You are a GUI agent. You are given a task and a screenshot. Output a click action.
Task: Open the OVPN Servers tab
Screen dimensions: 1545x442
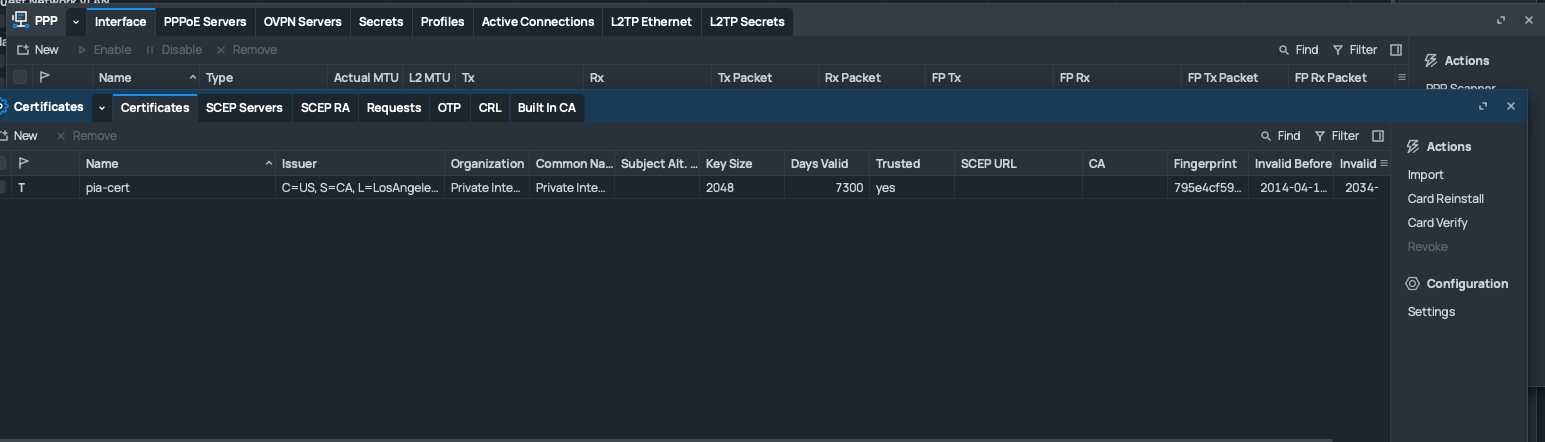[302, 22]
